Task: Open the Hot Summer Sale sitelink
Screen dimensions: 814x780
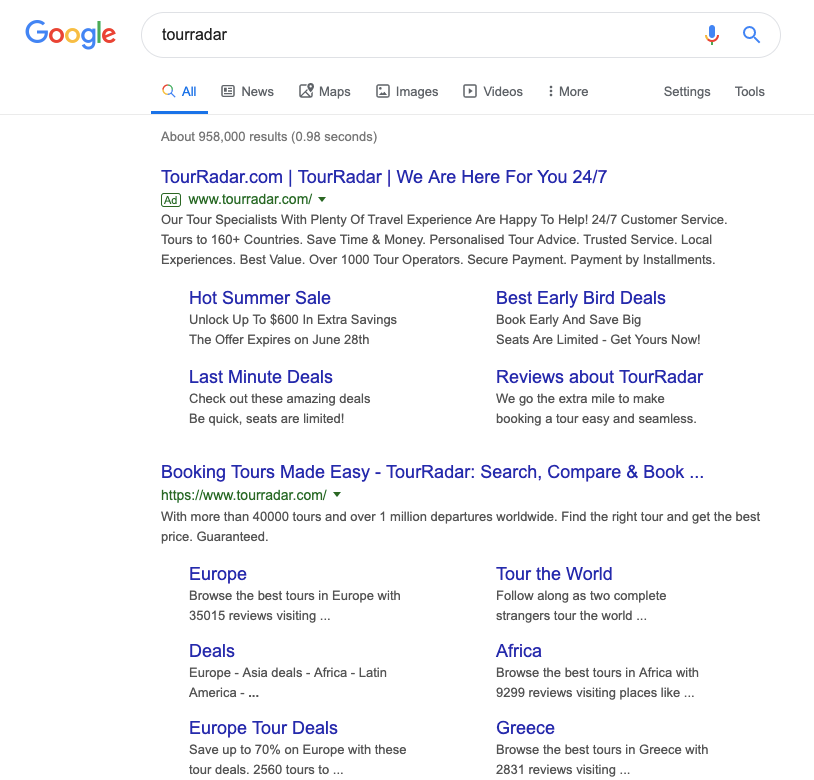Action: (x=260, y=298)
